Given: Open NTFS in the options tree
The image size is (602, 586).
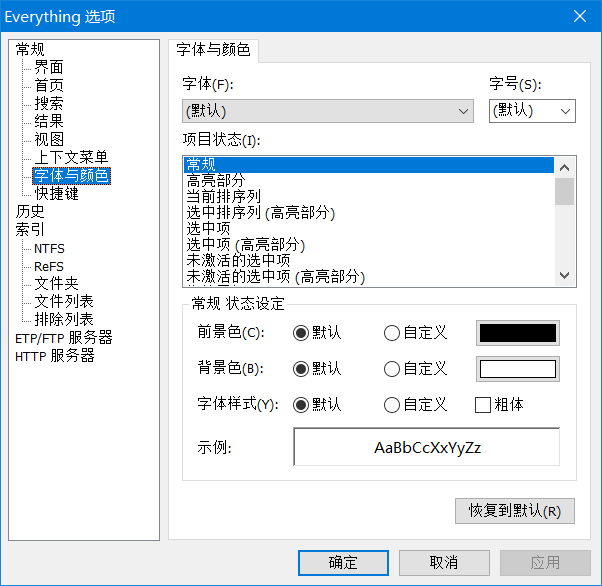Looking at the screenshot, I should tap(49, 248).
